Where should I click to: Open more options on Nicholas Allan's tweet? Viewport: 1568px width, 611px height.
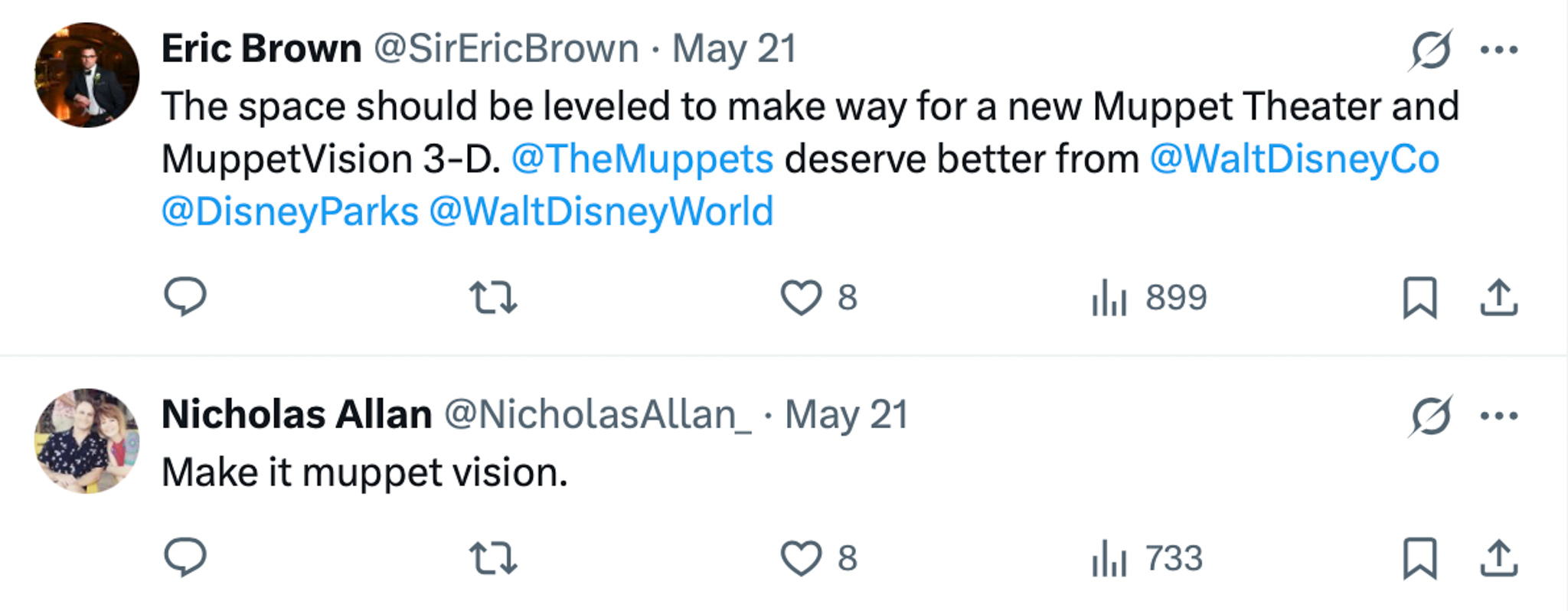1498,417
